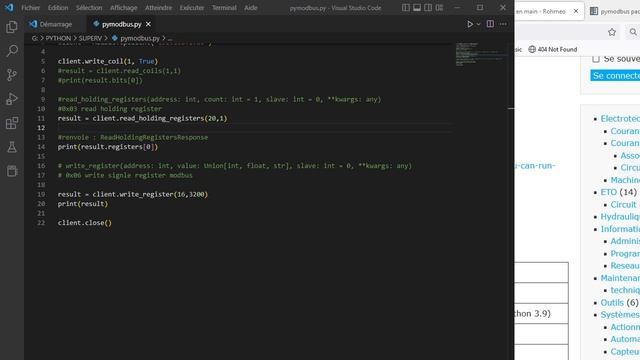Open the Reseau subcategory link
640x360 pixels.
(x=625, y=266)
